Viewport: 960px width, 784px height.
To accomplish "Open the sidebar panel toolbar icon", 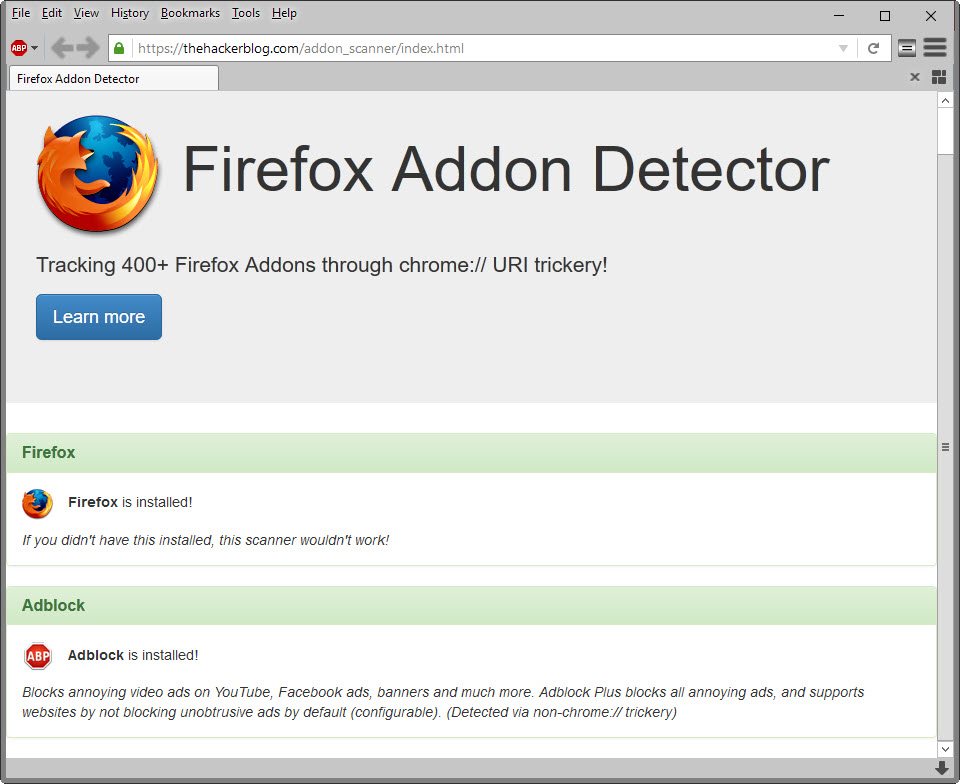I will coord(907,48).
